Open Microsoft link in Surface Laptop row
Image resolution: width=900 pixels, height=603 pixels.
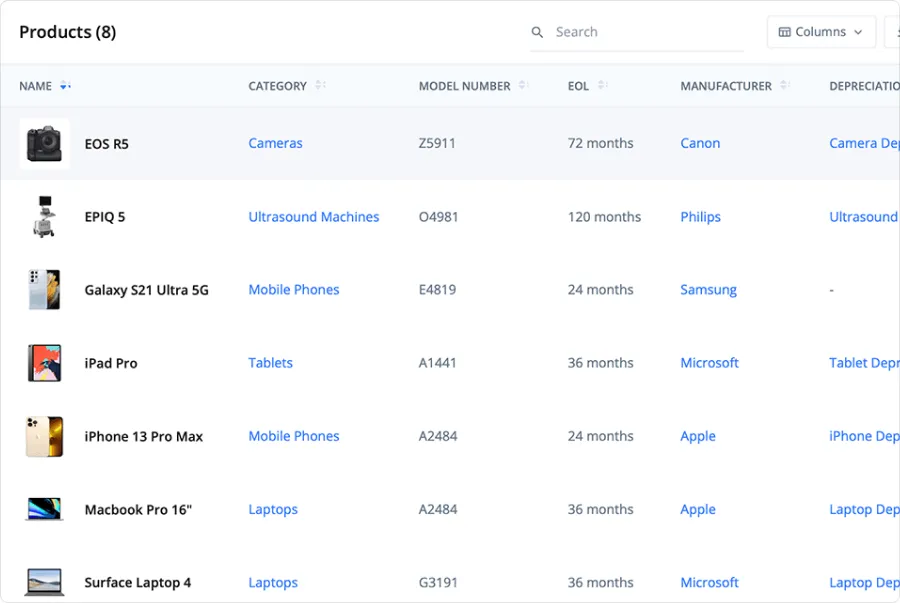point(709,582)
